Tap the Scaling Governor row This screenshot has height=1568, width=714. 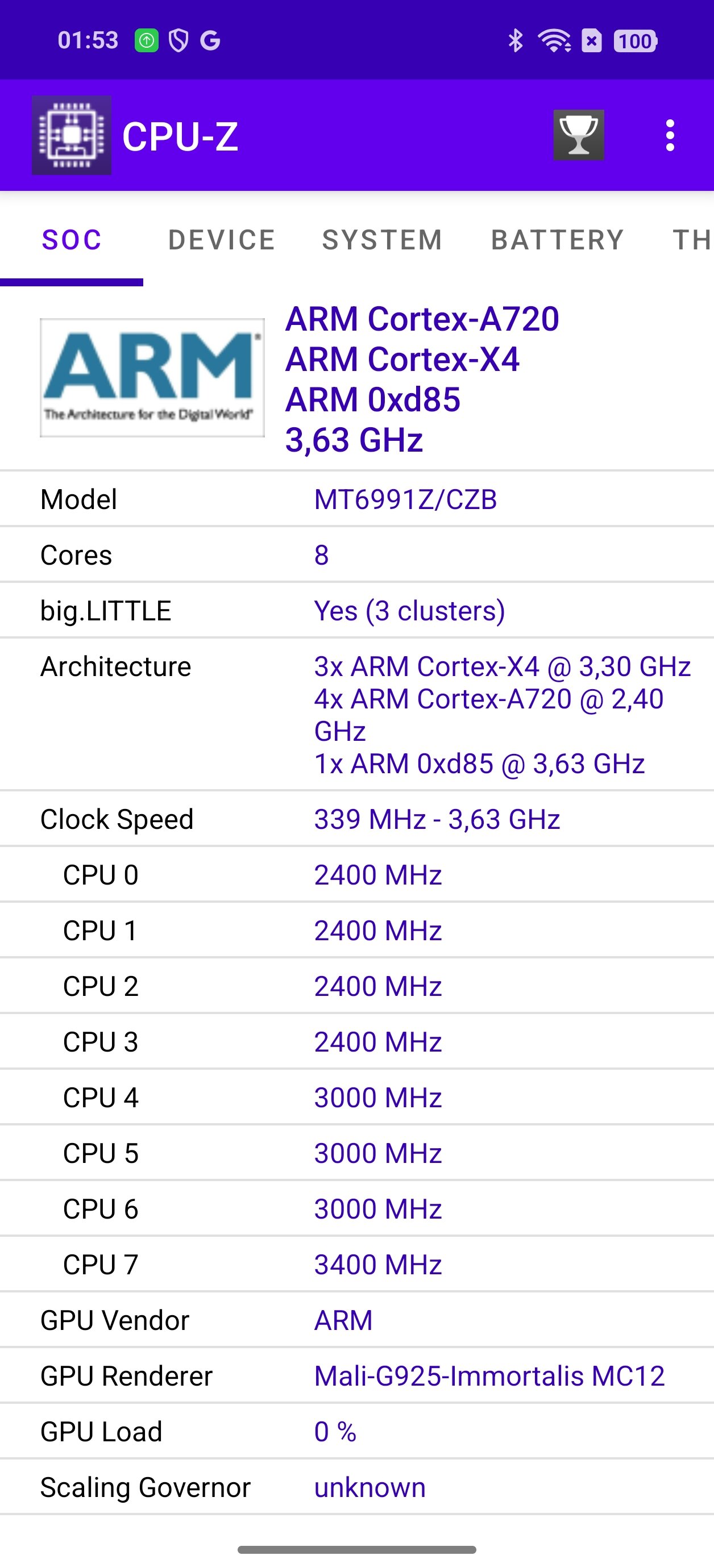pos(357,1487)
